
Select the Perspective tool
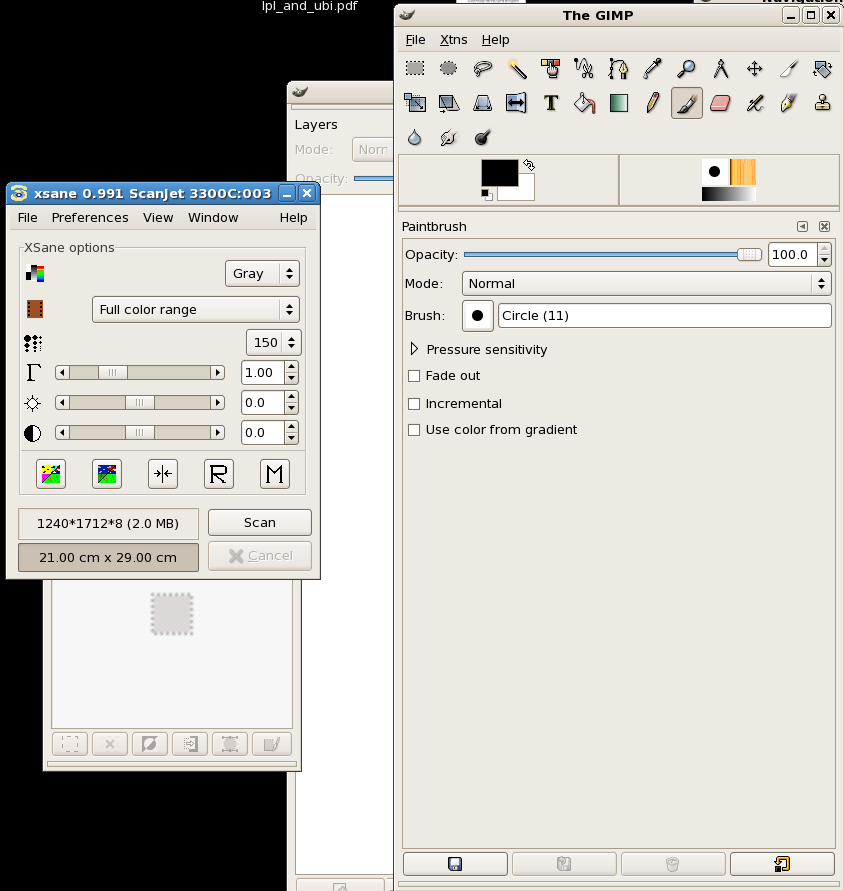[483, 103]
